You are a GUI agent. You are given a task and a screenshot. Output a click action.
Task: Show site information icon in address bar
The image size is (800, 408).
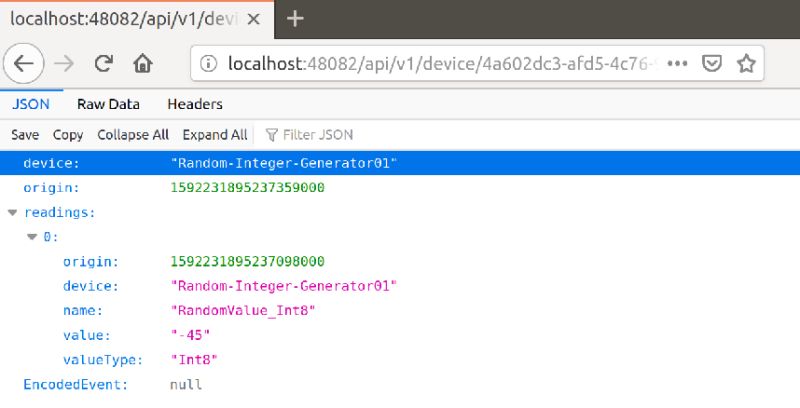coord(208,64)
